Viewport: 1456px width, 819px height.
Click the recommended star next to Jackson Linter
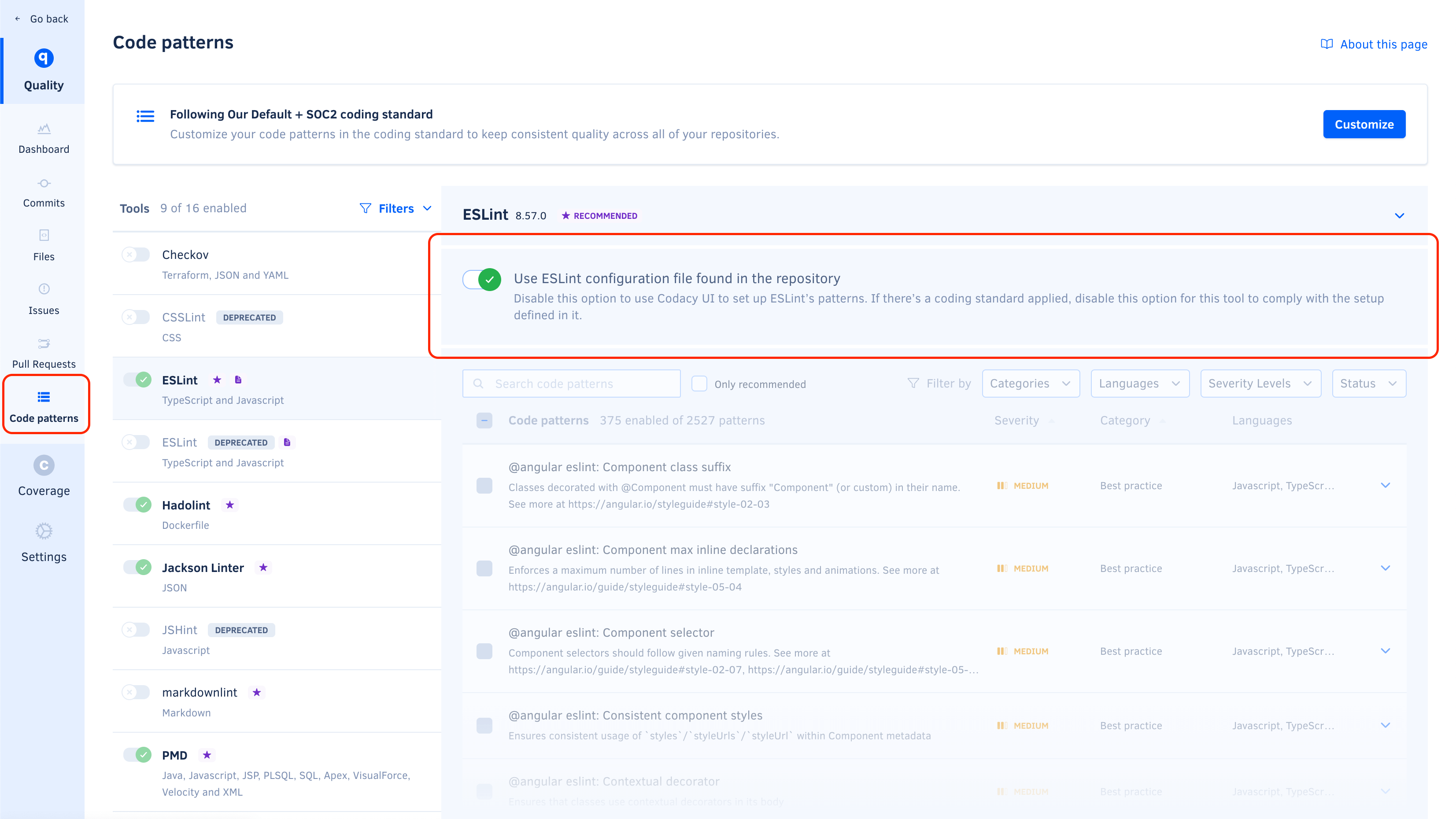263,568
